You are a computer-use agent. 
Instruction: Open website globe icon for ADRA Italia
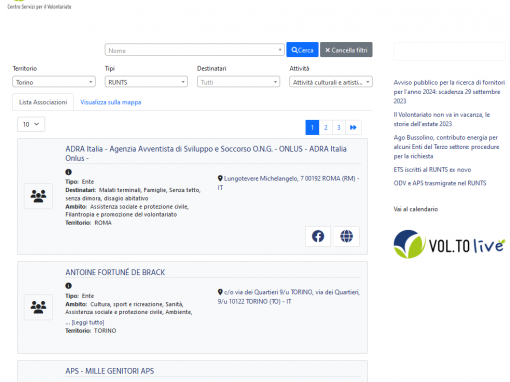[x=346, y=236]
